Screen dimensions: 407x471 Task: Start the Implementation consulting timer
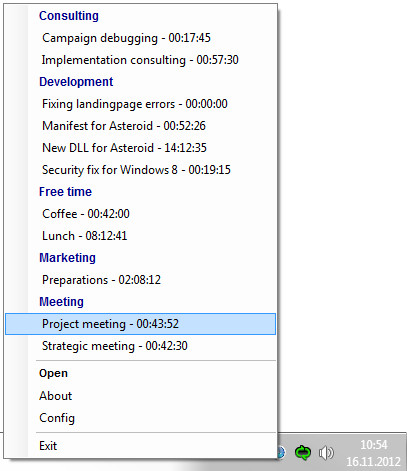pyautogui.click(x=140, y=60)
